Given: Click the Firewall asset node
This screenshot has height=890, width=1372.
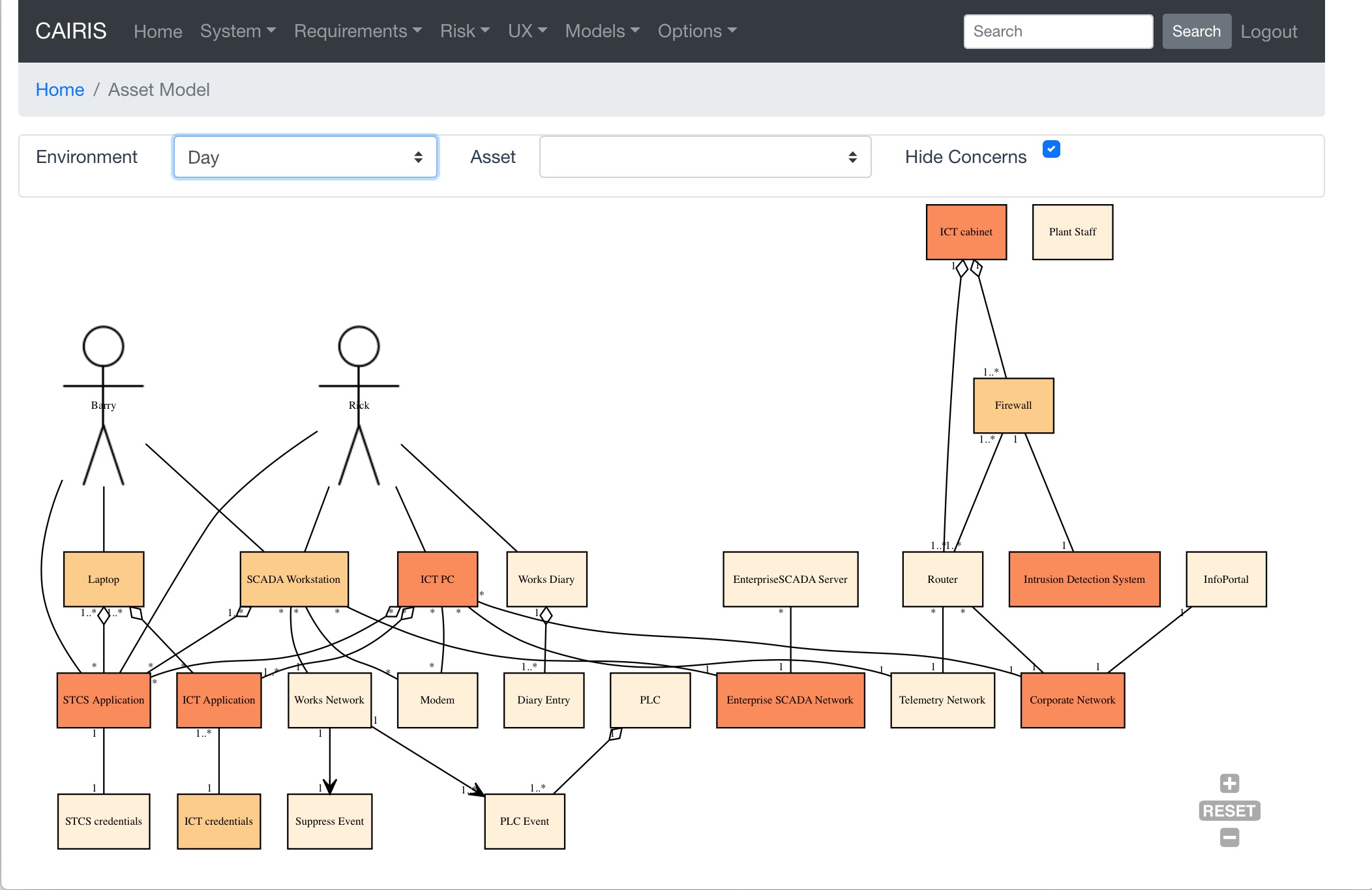Looking at the screenshot, I should 1013,406.
